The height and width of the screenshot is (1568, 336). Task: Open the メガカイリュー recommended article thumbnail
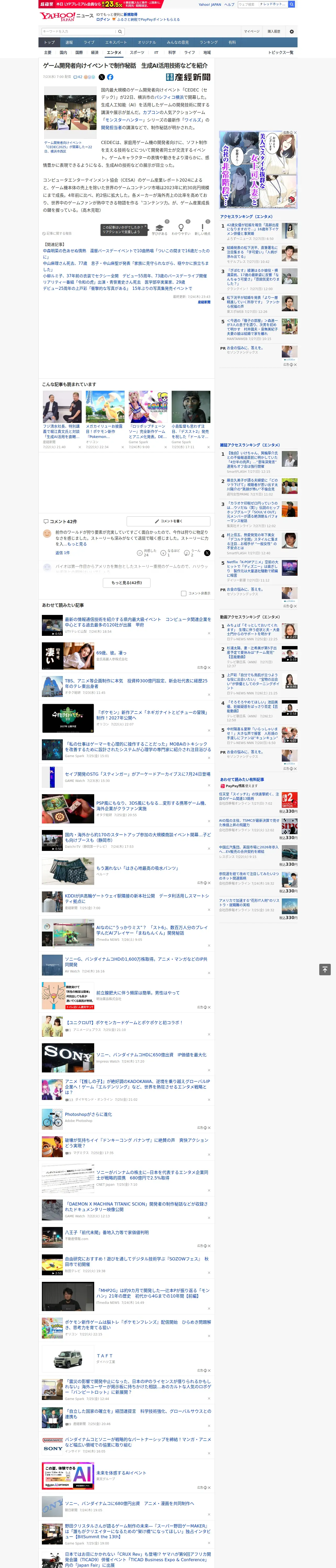105,407
